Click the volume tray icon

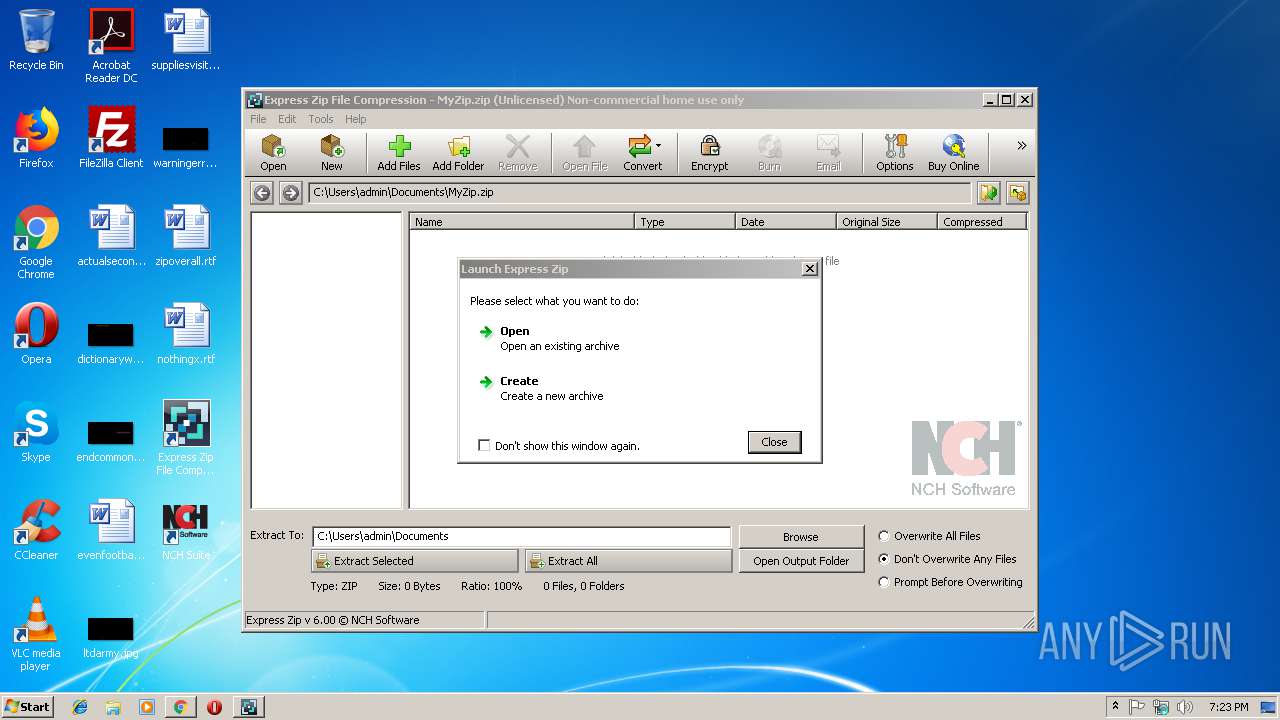pos(1185,707)
